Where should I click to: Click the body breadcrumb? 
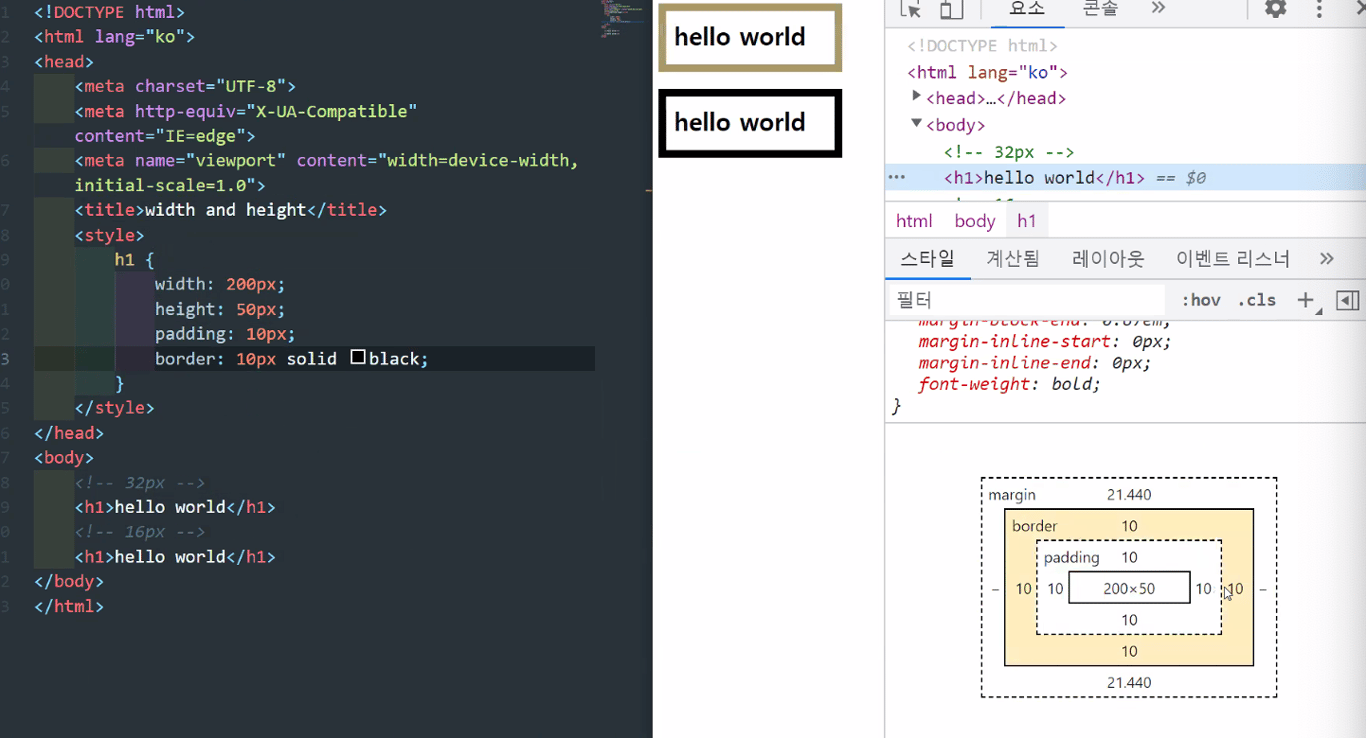(x=975, y=221)
